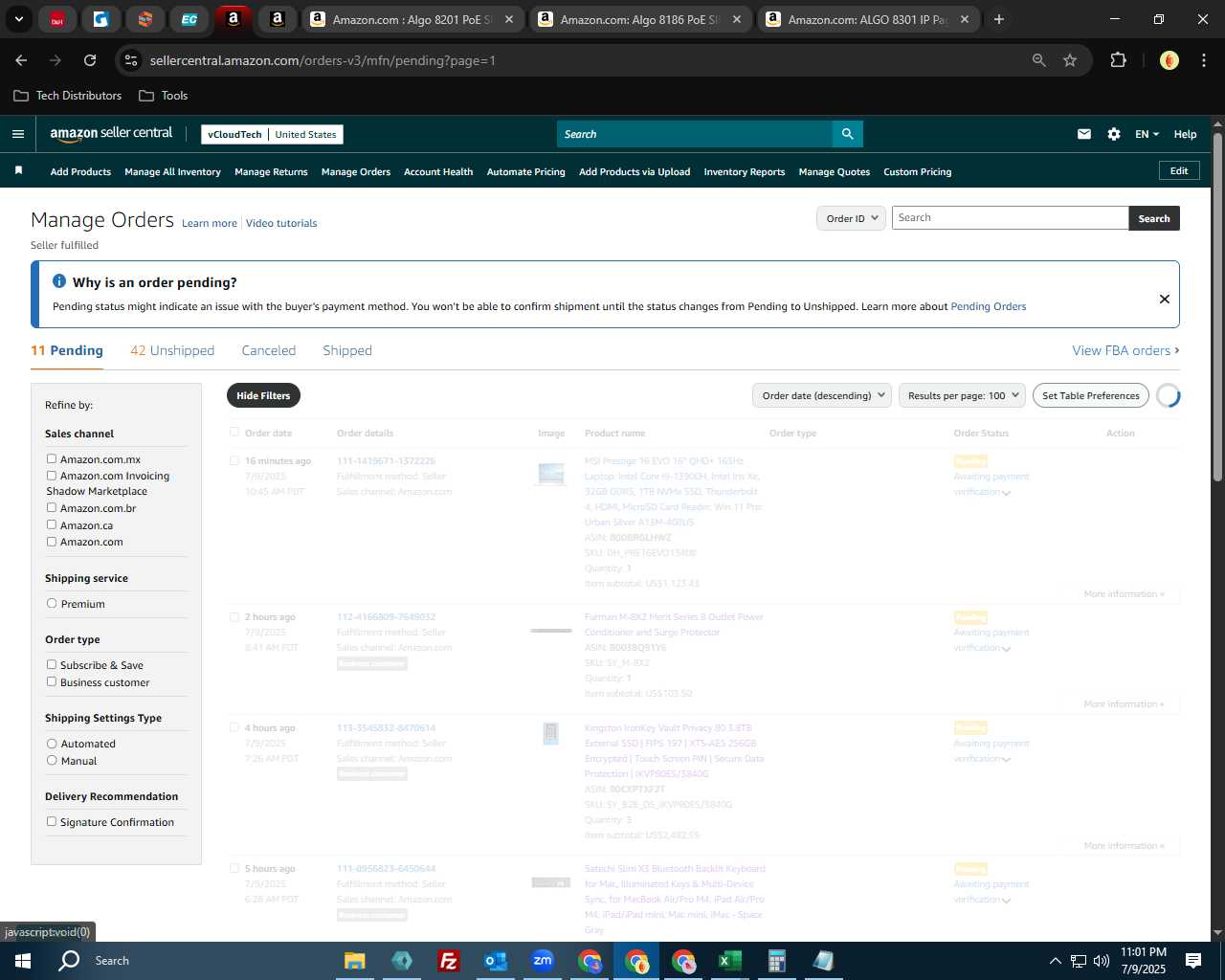Click the search magnifier button in header
This screenshot has height=980, width=1225.
[847, 134]
